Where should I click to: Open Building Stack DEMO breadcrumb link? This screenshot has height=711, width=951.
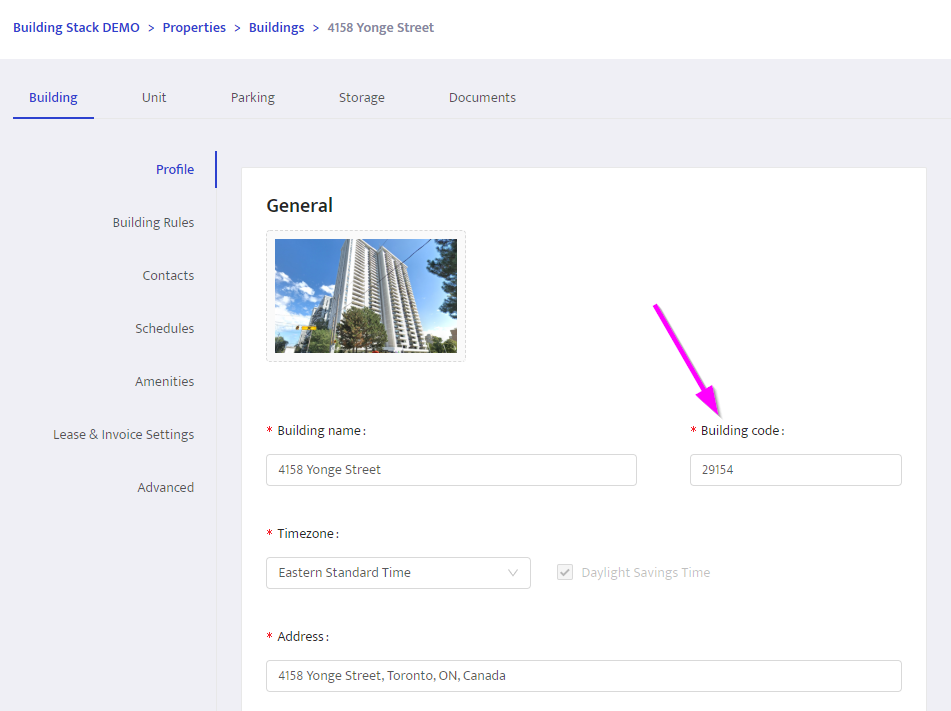point(76,28)
